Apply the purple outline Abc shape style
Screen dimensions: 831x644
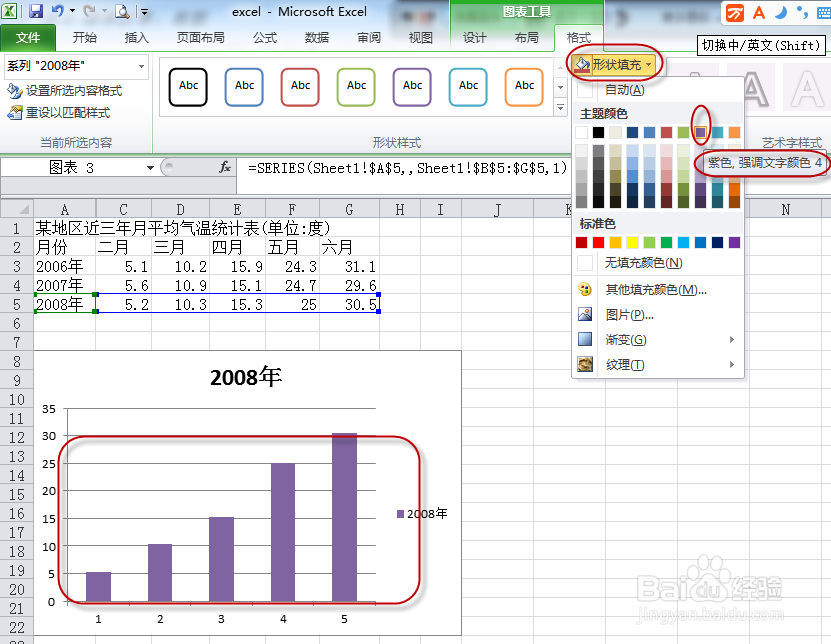(x=412, y=87)
